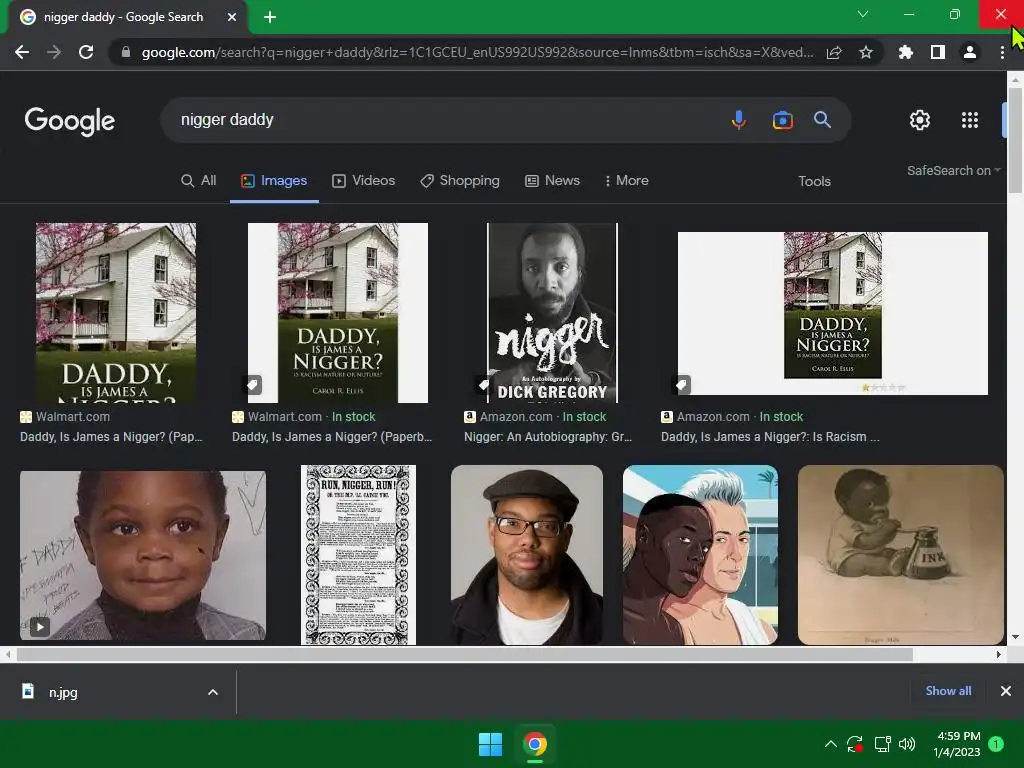Open the SafeSearch on dropdown
1024x768 pixels.
pyautogui.click(x=953, y=170)
